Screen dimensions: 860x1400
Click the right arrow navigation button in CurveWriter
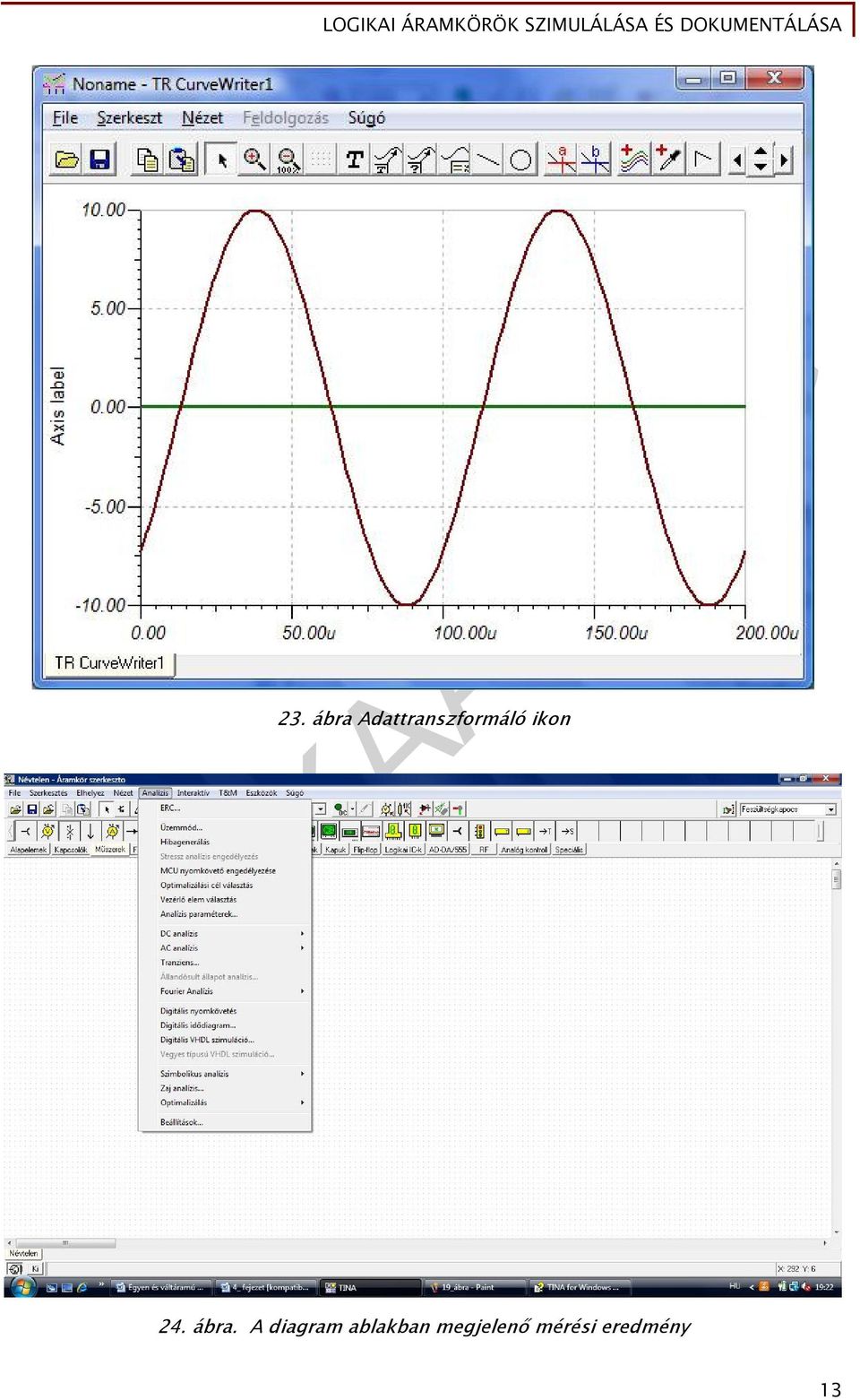pyautogui.click(x=784, y=160)
